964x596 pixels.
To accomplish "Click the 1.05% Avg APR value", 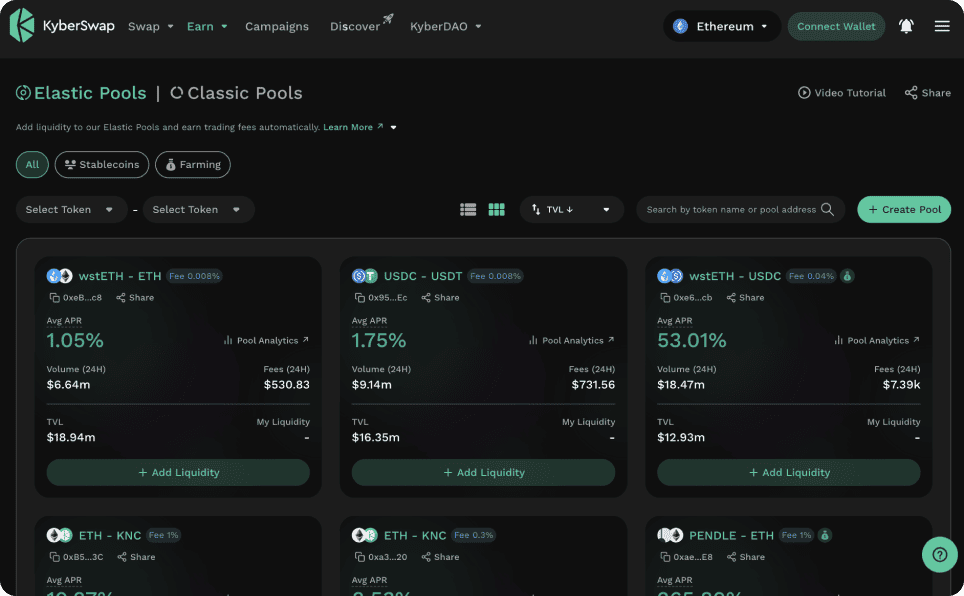I will (75, 340).
